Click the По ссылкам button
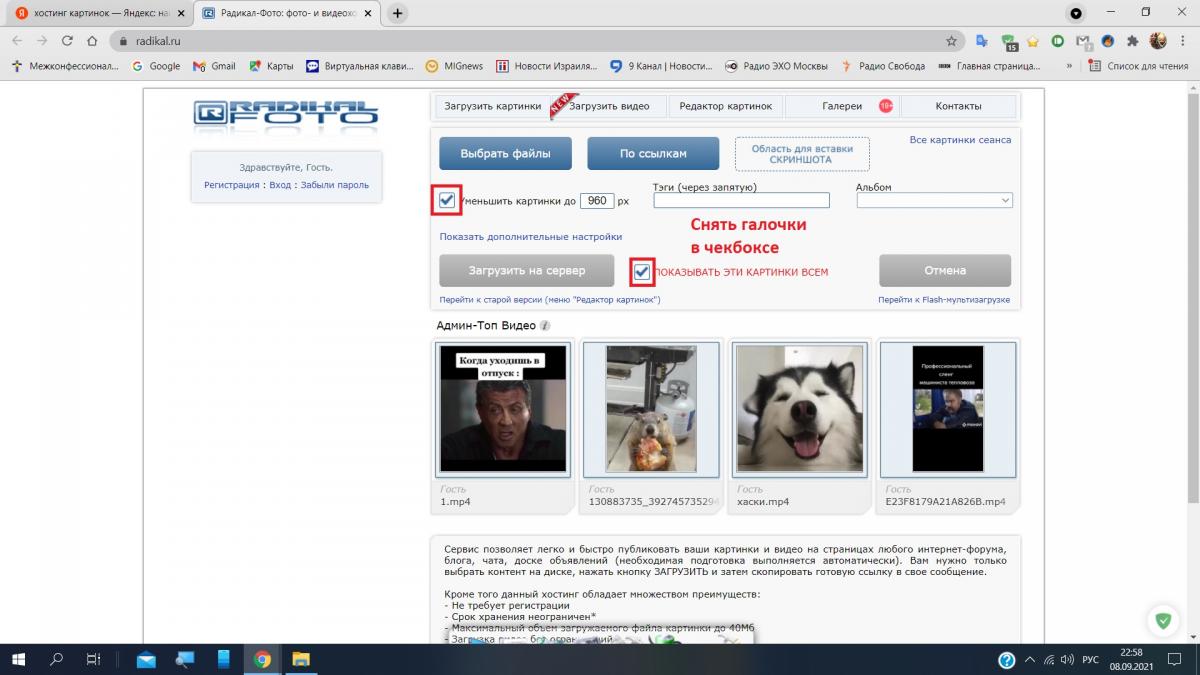 653,154
